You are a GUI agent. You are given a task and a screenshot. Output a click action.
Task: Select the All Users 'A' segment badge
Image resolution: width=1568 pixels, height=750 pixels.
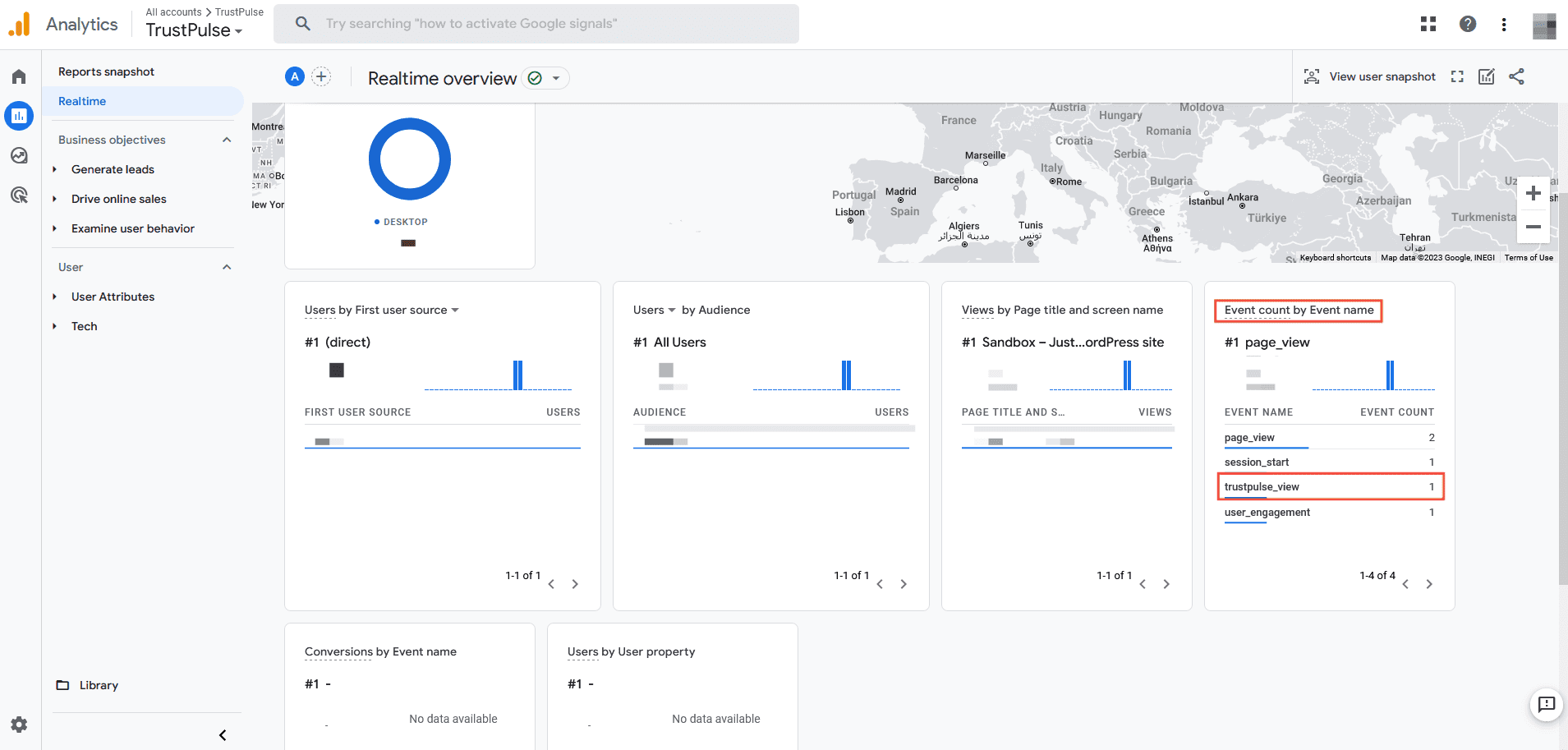pyautogui.click(x=295, y=76)
